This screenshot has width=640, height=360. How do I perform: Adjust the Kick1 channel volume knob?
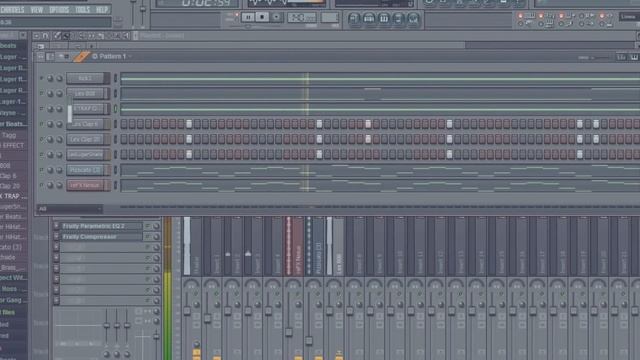(x=60, y=78)
